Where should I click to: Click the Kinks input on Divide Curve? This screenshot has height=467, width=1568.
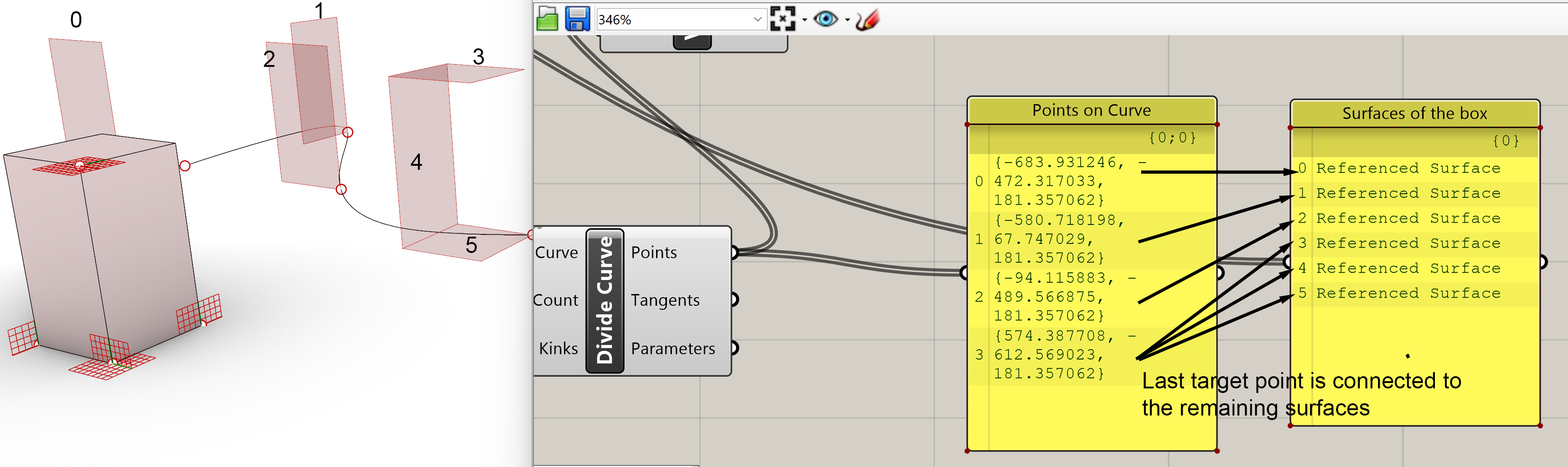coord(558,348)
